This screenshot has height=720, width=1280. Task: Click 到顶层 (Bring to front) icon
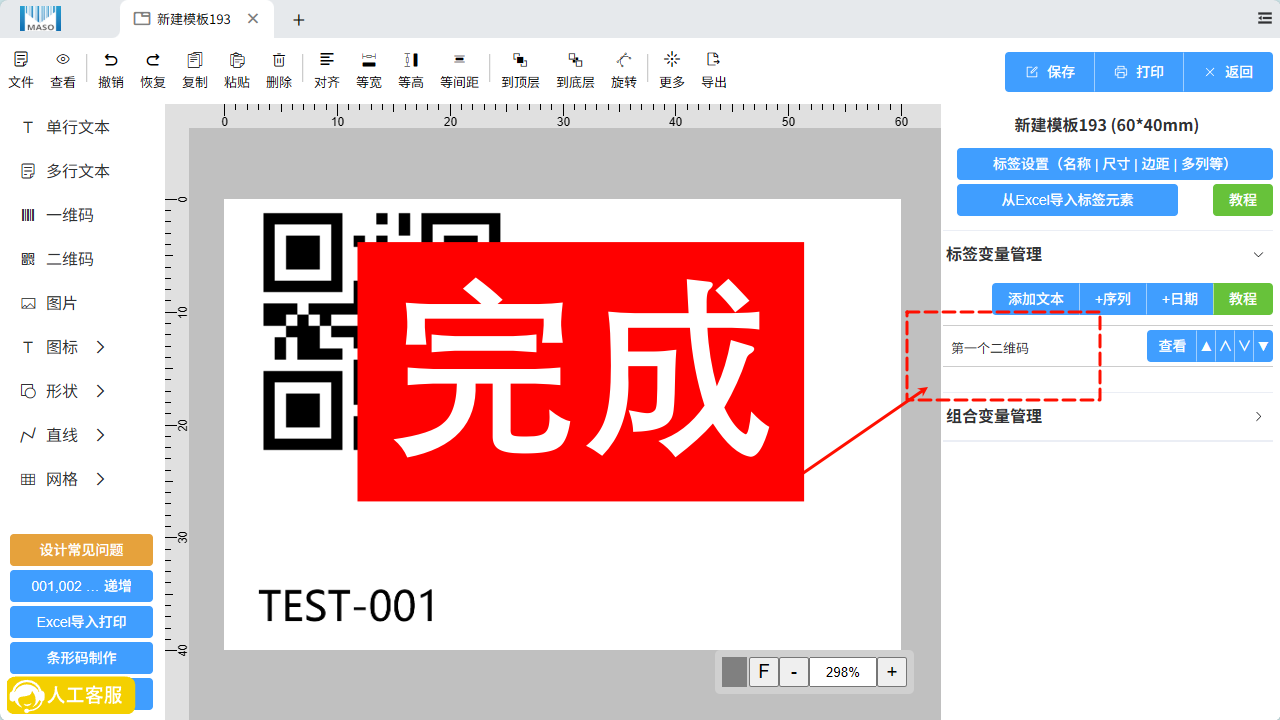pos(520,70)
